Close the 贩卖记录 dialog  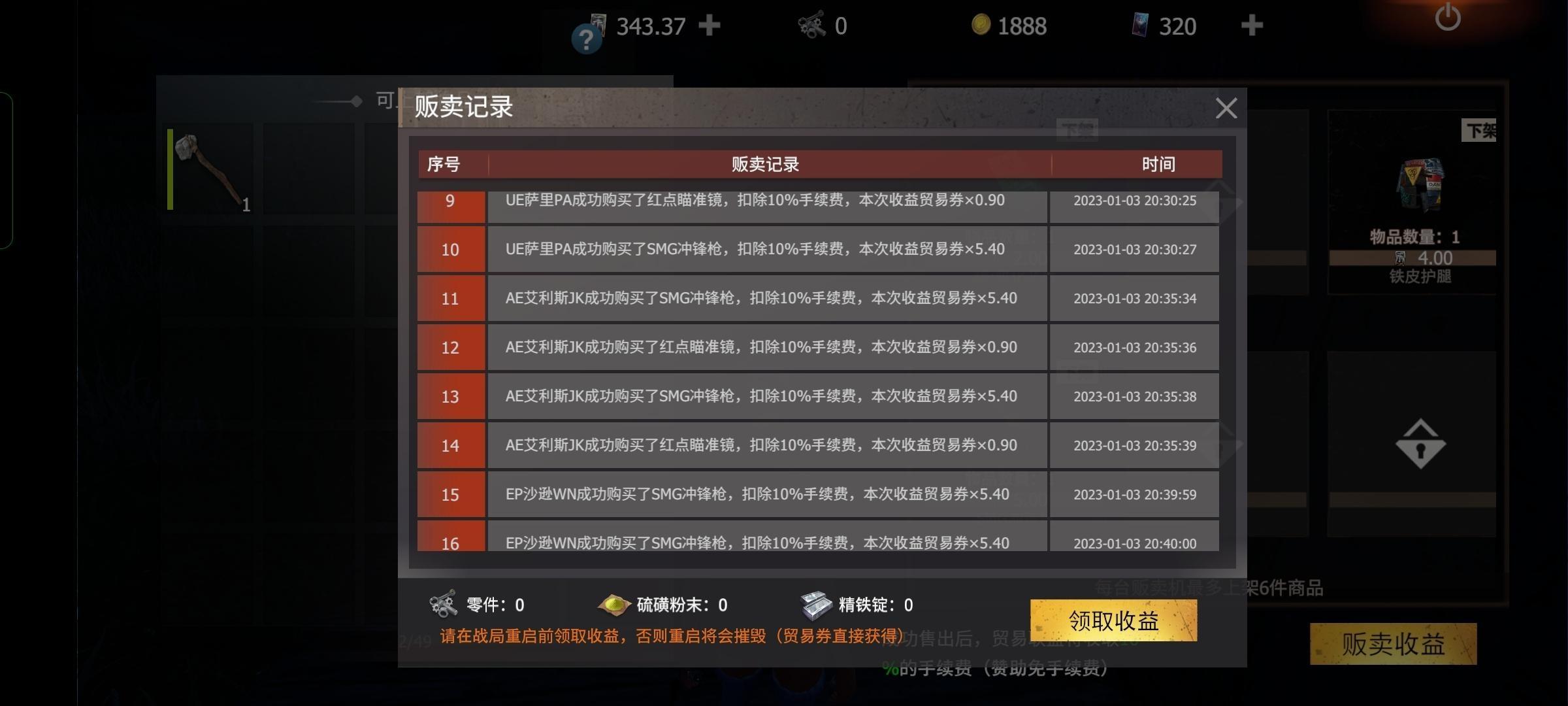[x=1226, y=109]
